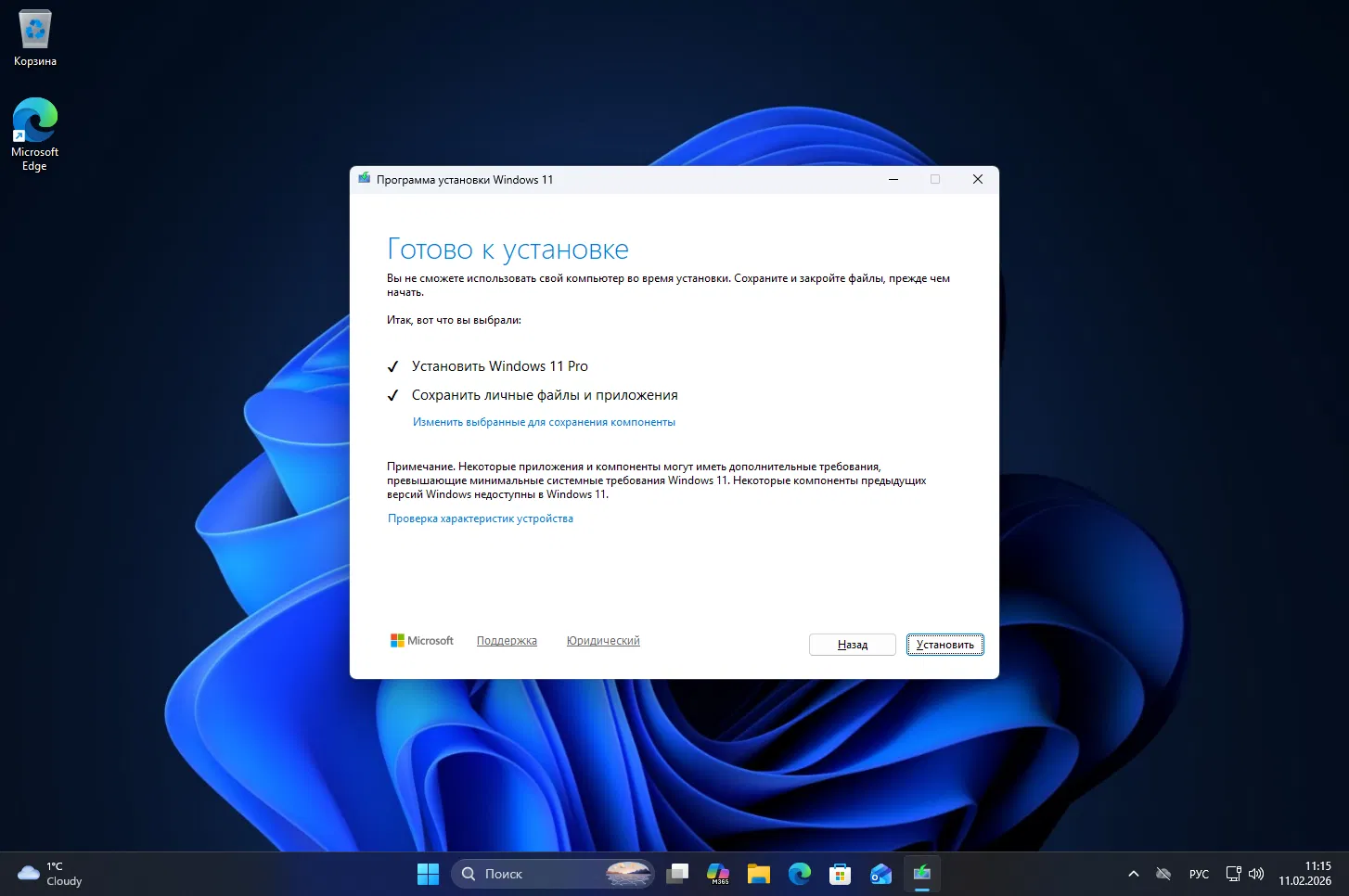Open the volume control in the tray
The height and width of the screenshot is (896, 1349).
pyautogui.click(x=1256, y=874)
